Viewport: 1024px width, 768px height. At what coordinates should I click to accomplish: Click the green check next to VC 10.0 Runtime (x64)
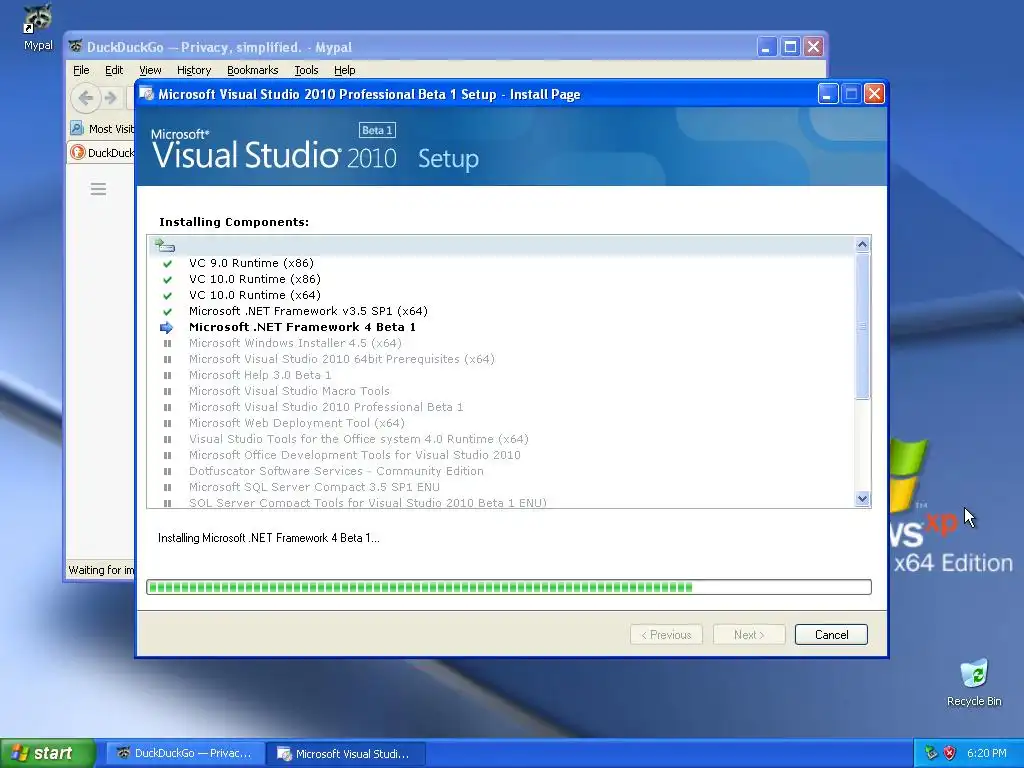[x=168, y=295]
